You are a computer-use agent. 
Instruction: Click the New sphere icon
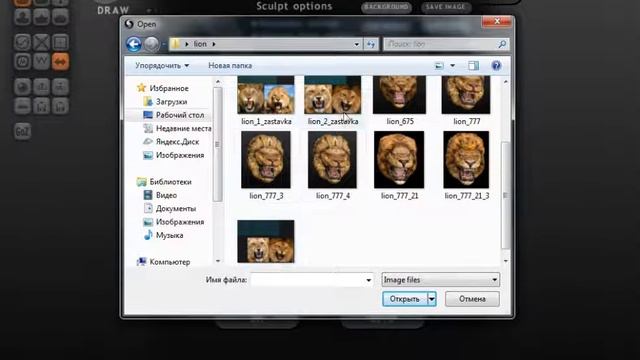(x=22, y=87)
